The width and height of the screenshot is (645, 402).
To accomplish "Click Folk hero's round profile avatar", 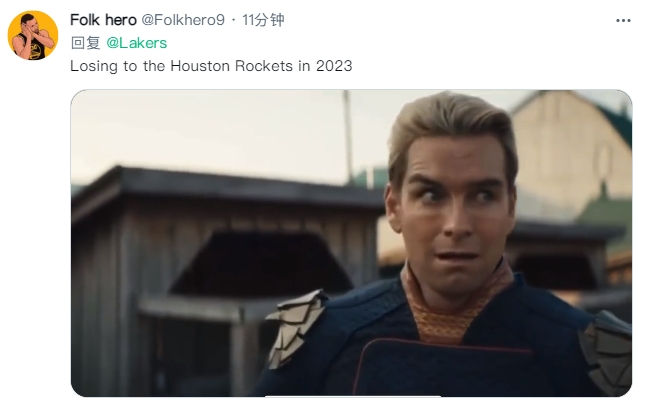I will click(x=33, y=35).
